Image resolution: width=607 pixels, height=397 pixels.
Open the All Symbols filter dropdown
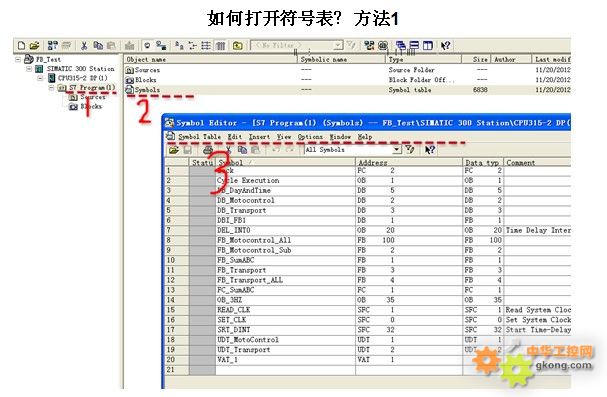pos(396,150)
